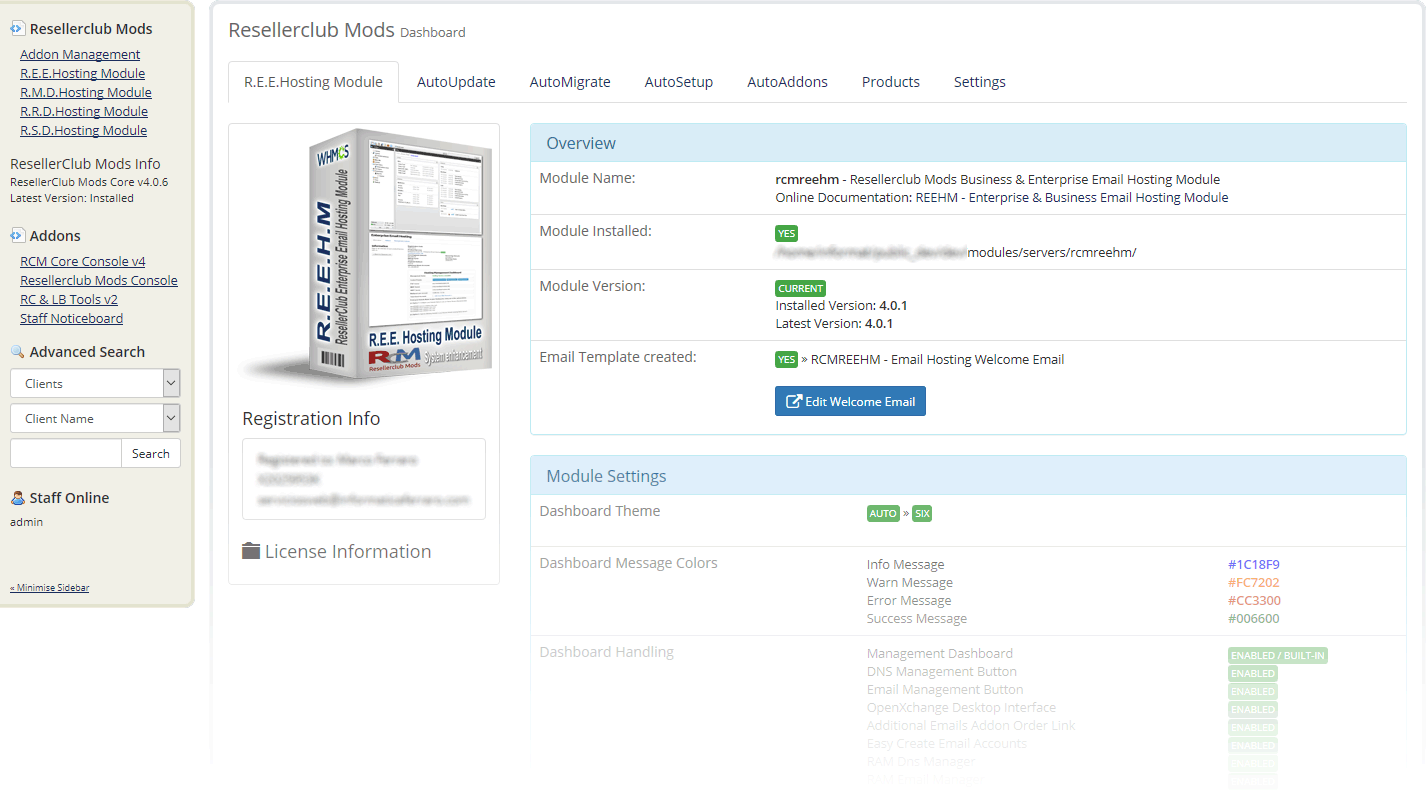Switch to the R.E.E.Hosting Module tab
1426x801 pixels.
(x=313, y=82)
